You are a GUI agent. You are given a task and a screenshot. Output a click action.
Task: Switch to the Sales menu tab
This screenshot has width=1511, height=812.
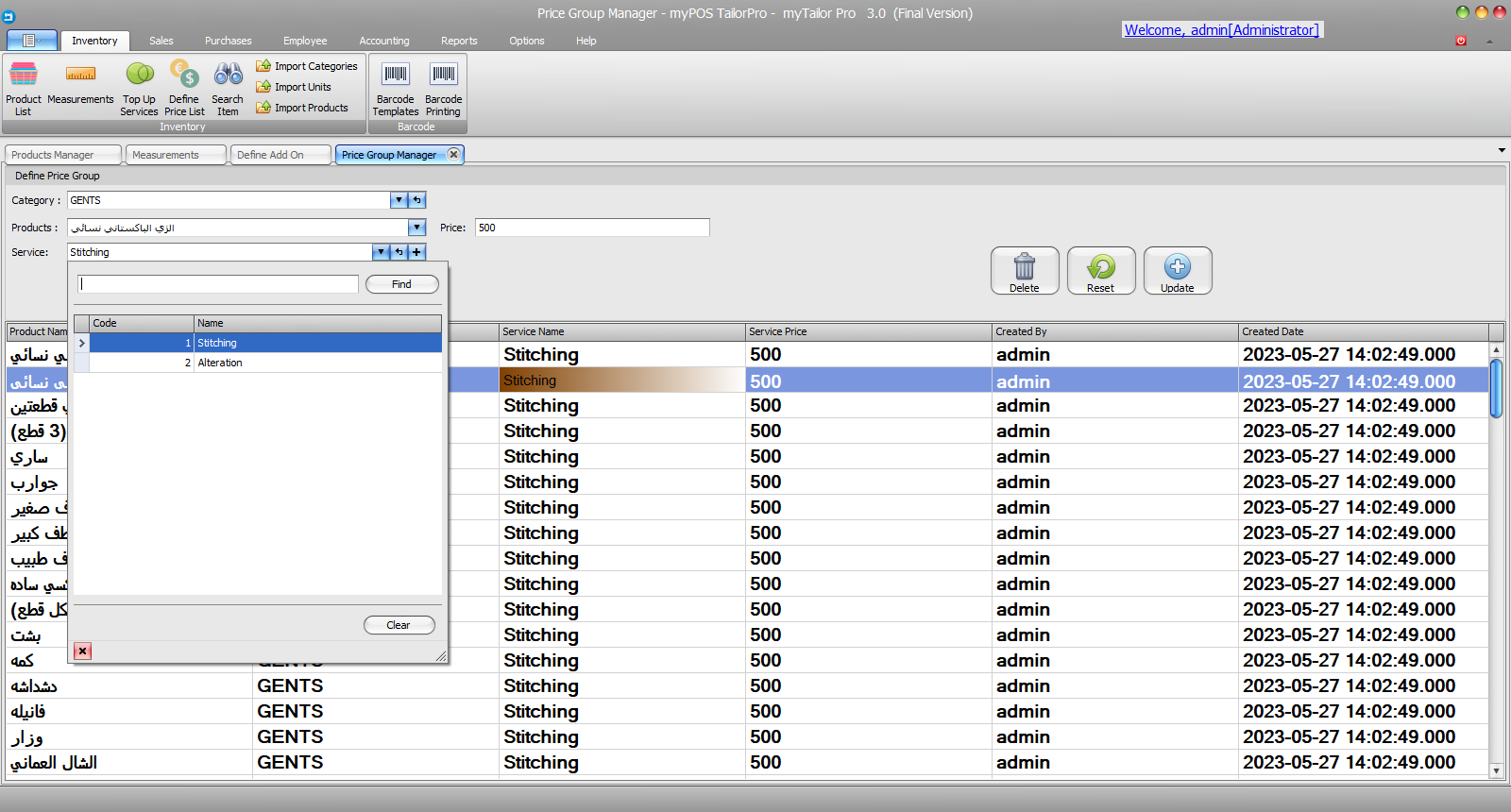pos(161,41)
